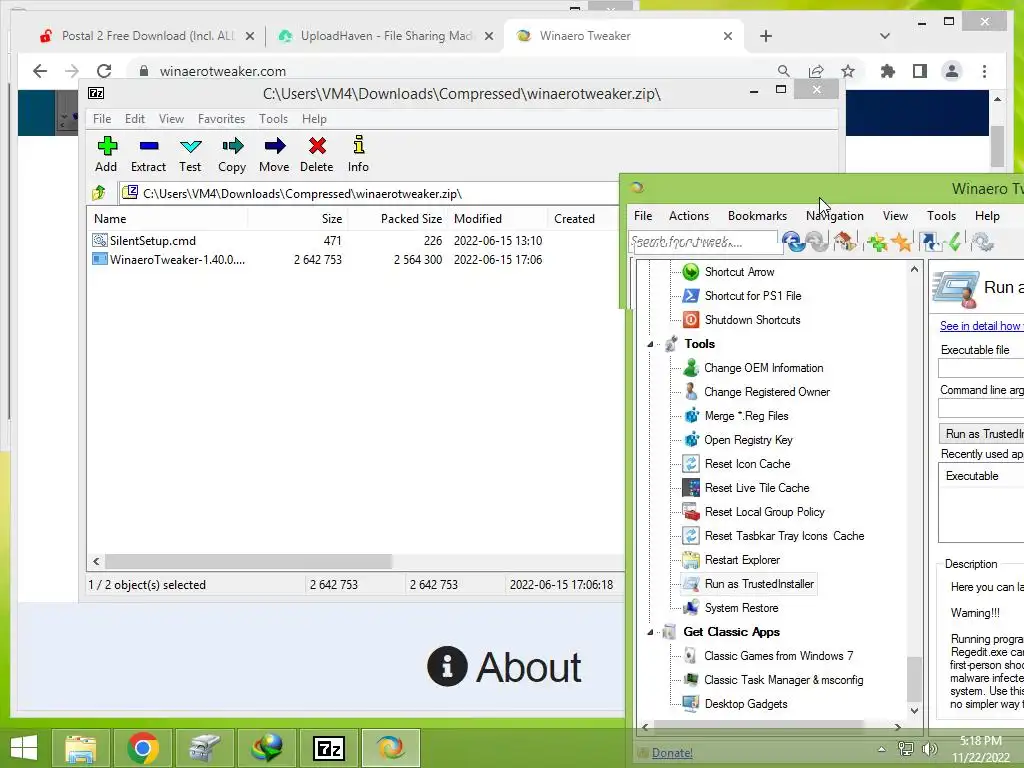
Task: Click the Copy icon in 7-Zip
Action: (232, 146)
